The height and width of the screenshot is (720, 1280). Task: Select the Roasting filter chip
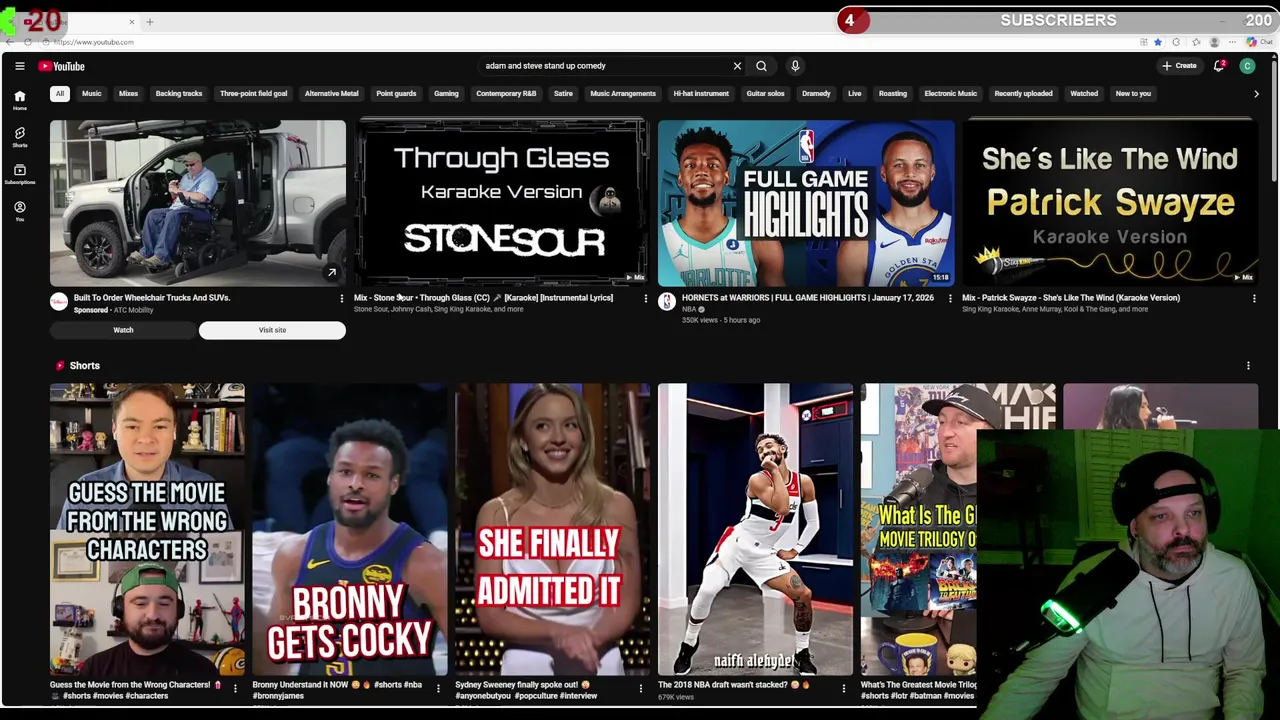pos(893,94)
